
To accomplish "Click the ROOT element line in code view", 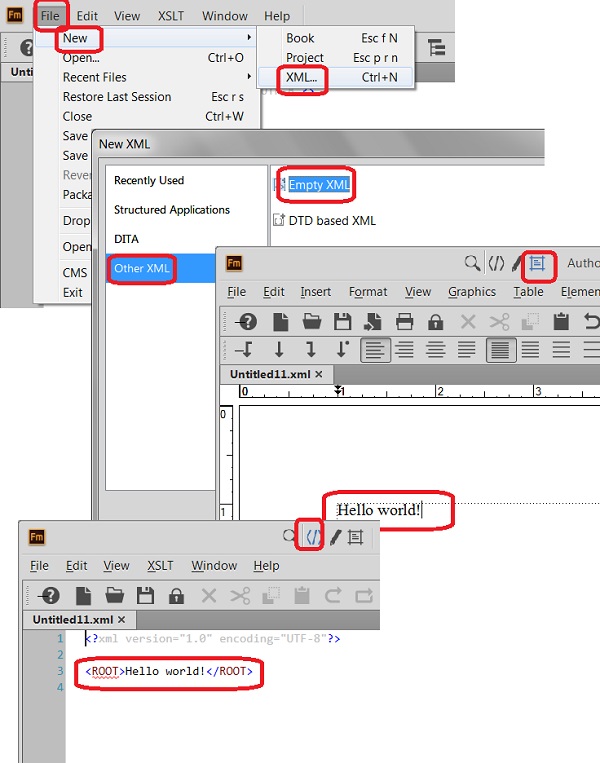I will [169, 672].
